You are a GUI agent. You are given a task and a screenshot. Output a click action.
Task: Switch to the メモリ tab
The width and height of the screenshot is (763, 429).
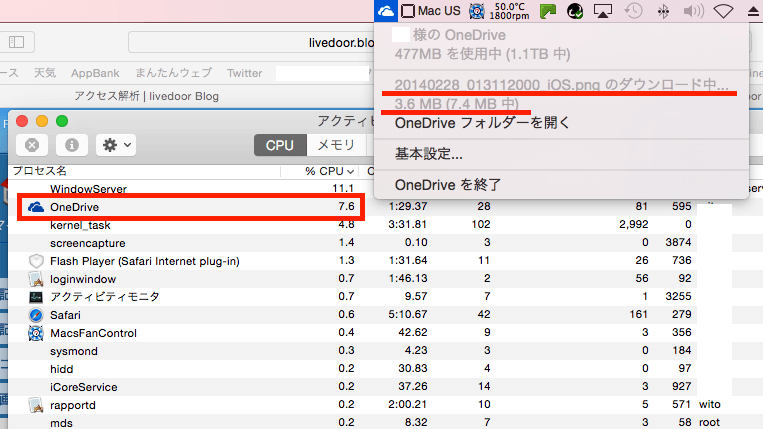(336, 145)
